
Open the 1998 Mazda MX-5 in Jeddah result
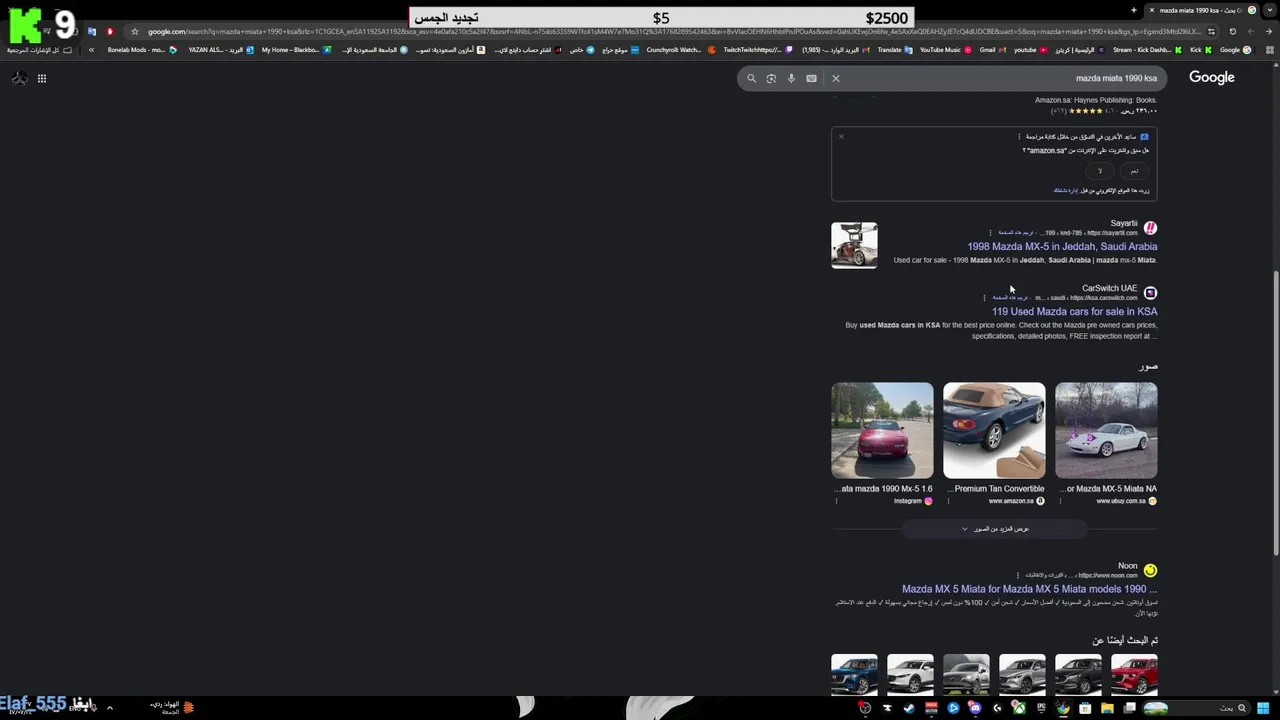pos(1062,247)
